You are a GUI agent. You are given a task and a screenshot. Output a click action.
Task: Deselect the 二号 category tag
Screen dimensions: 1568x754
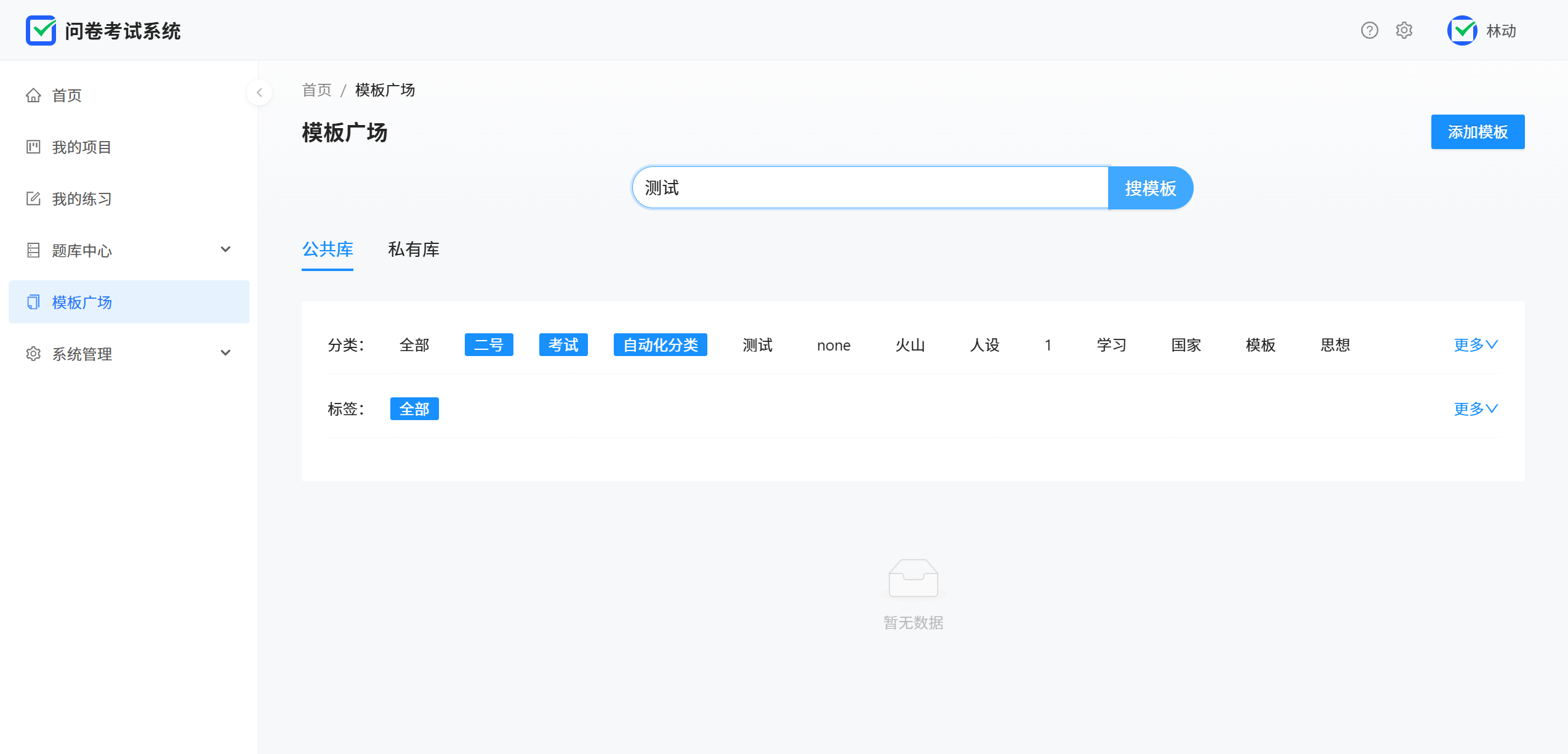point(489,345)
